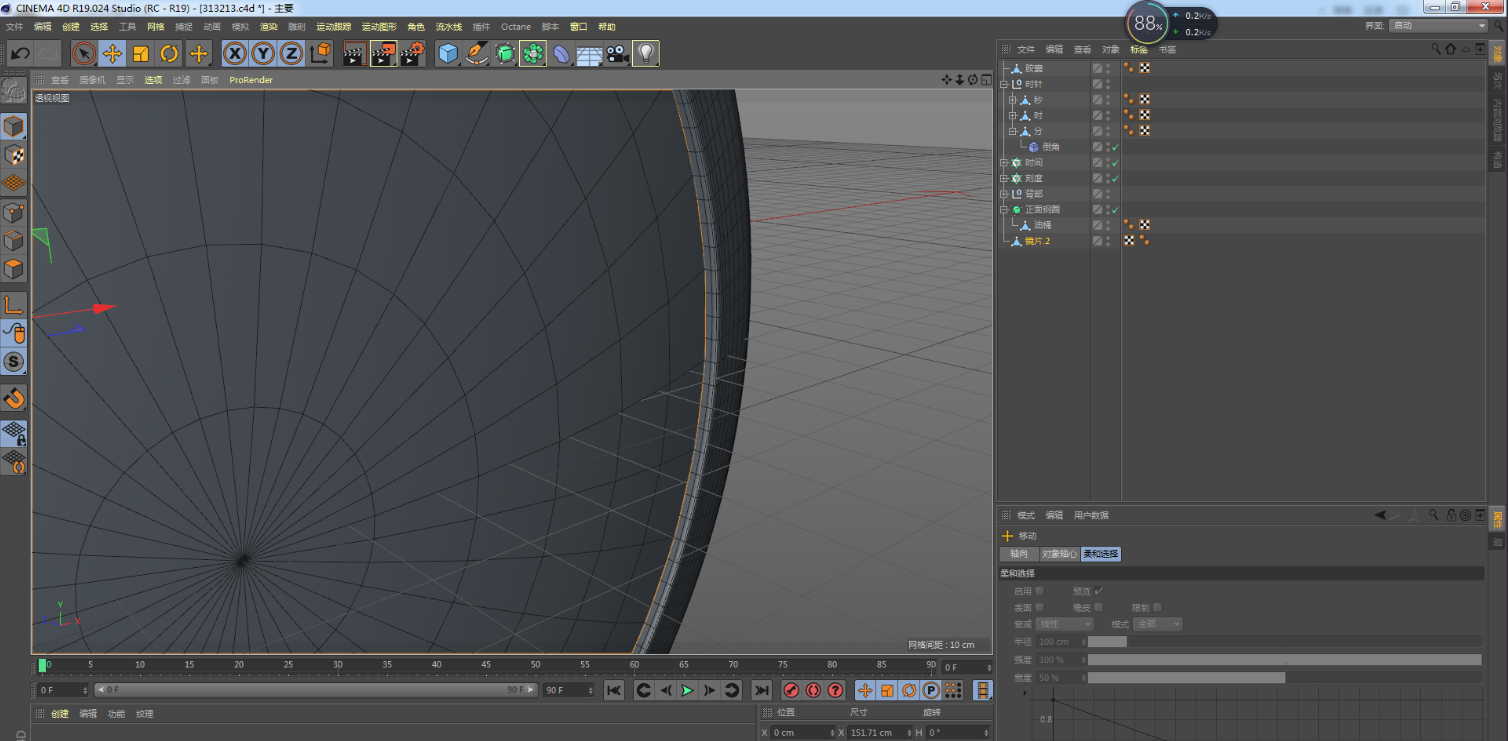The width and height of the screenshot is (1508, 741).
Task: Open the spline Pen tool
Action: click(477, 54)
